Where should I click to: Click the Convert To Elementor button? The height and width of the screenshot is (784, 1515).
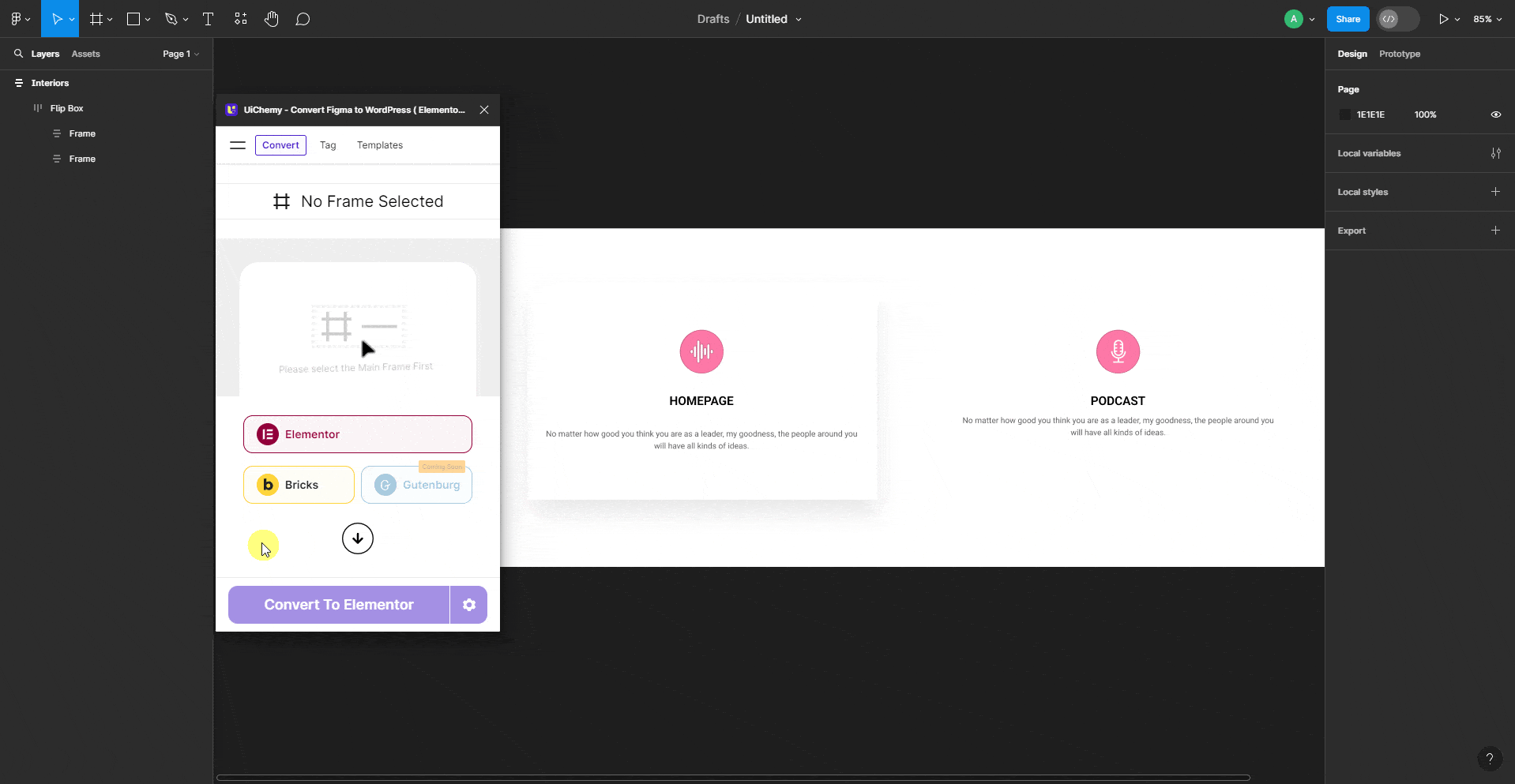click(x=338, y=604)
